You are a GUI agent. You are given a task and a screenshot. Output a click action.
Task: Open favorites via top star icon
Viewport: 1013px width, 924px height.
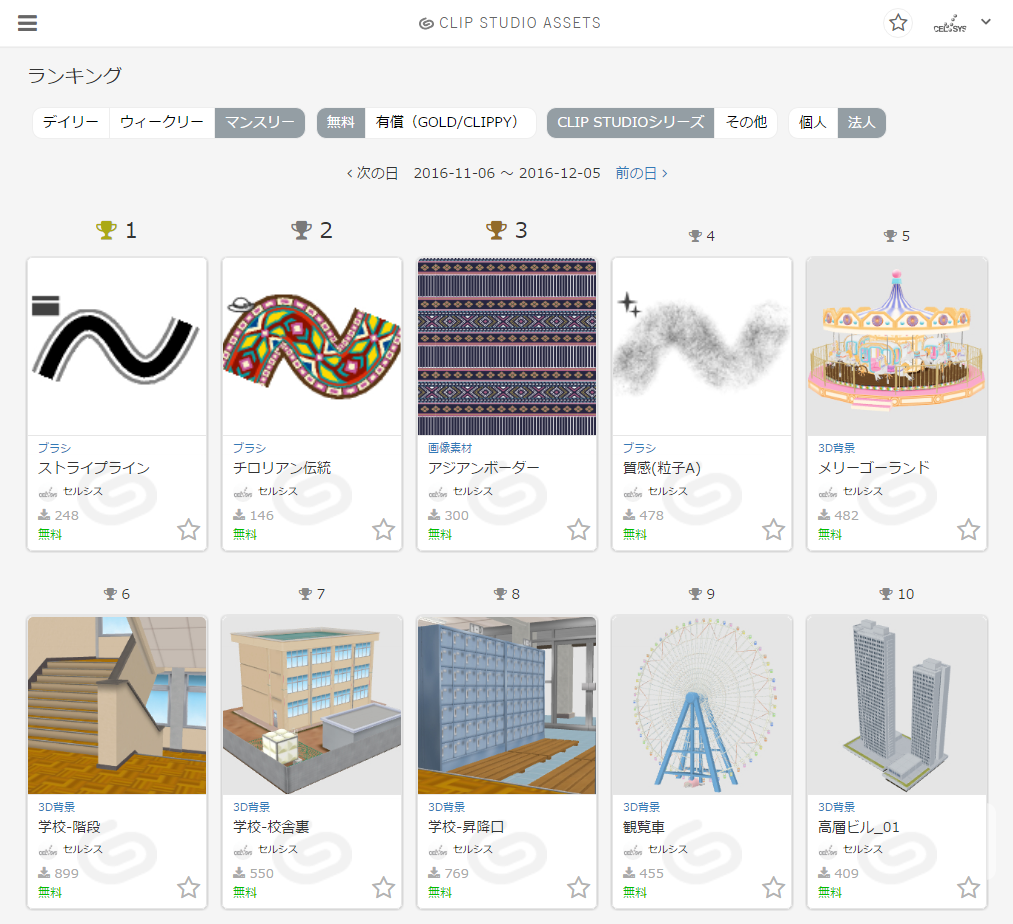(898, 23)
